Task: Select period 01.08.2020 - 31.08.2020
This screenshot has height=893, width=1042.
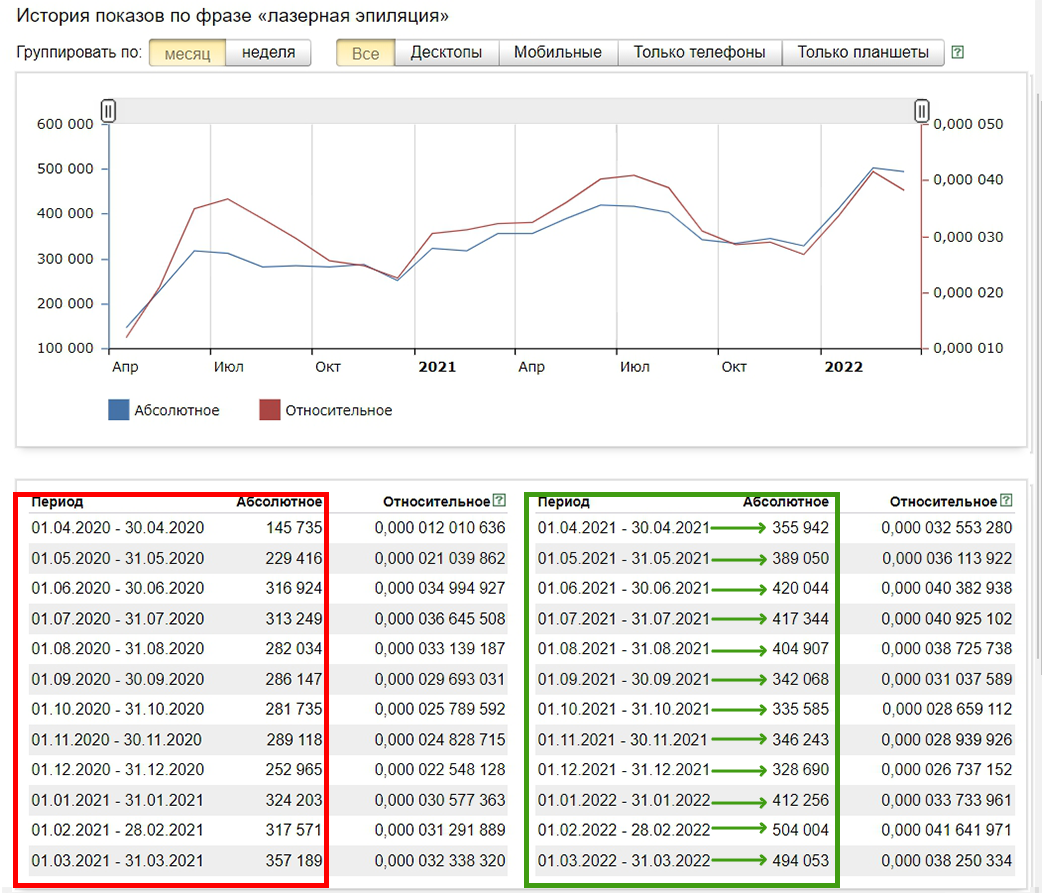Action: [118, 648]
